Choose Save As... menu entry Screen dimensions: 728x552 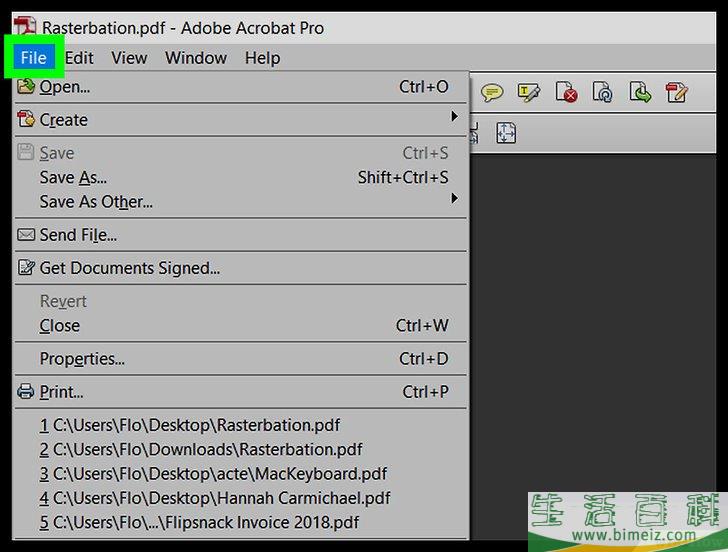[240, 177]
